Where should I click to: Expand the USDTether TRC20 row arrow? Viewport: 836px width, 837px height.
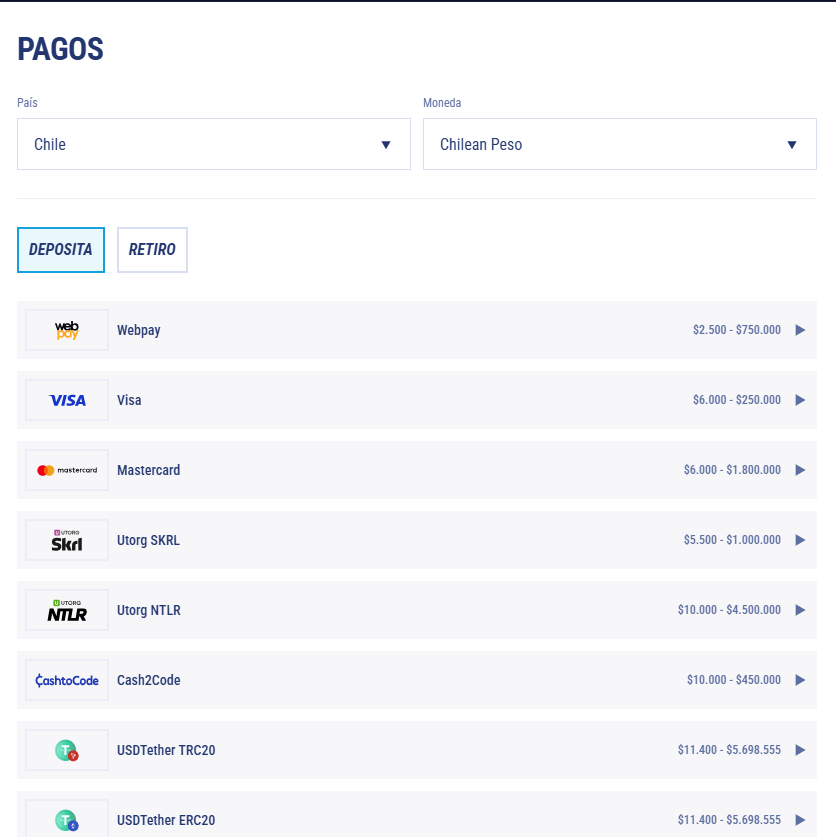800,750
